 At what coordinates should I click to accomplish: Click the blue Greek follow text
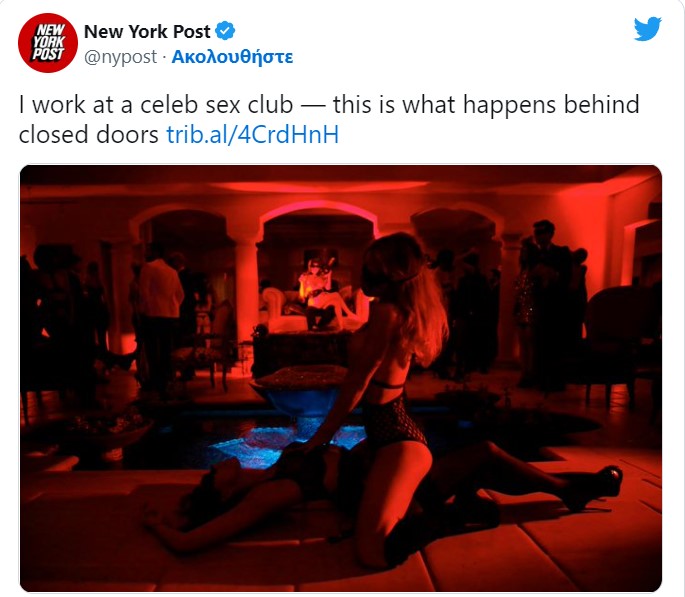[x=232, y=57]
